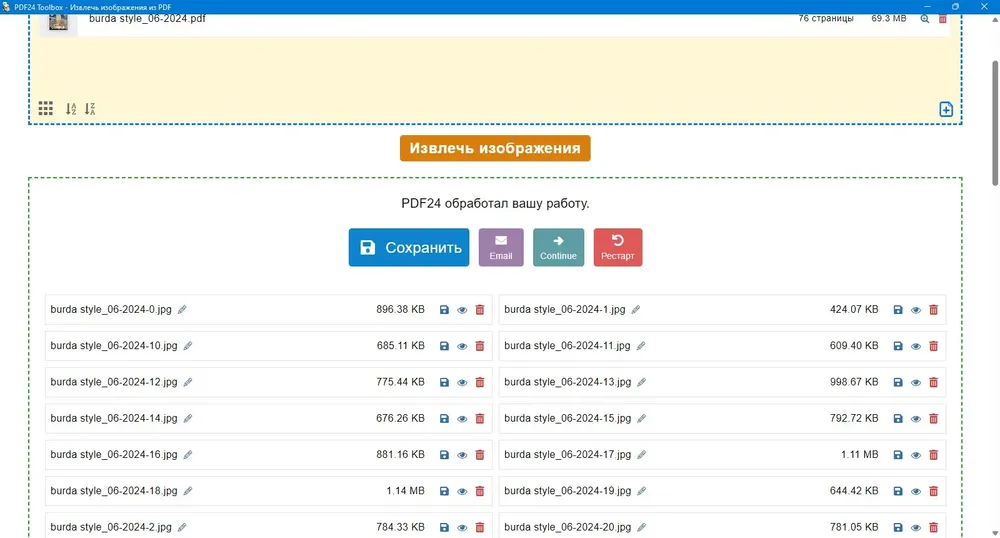
Task: Save burda style_06-2024-17.jpg file
Action: (x=898, y=455)
